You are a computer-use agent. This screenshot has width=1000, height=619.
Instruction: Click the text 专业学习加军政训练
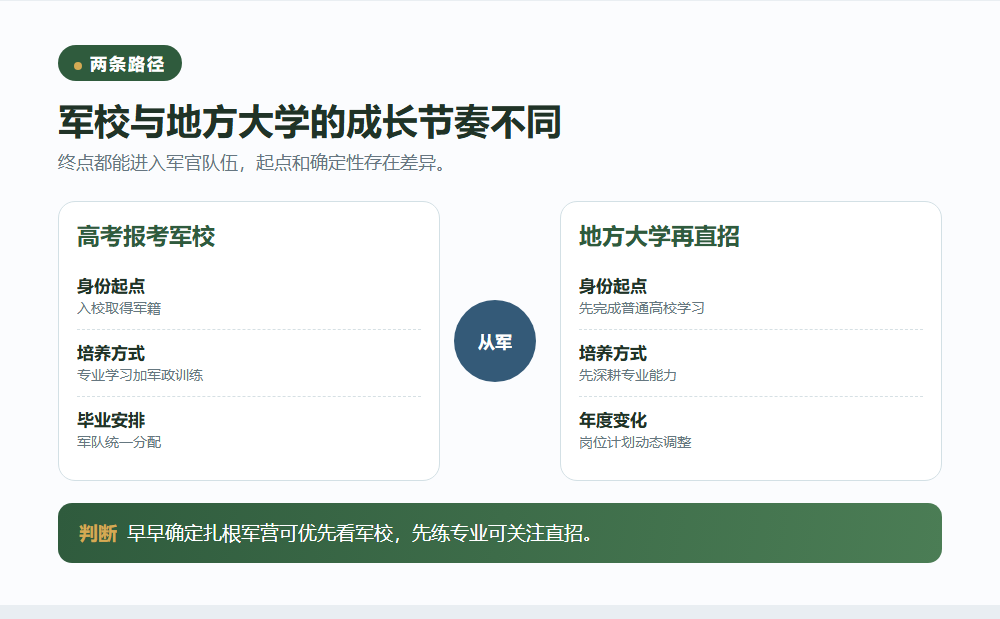140,375
